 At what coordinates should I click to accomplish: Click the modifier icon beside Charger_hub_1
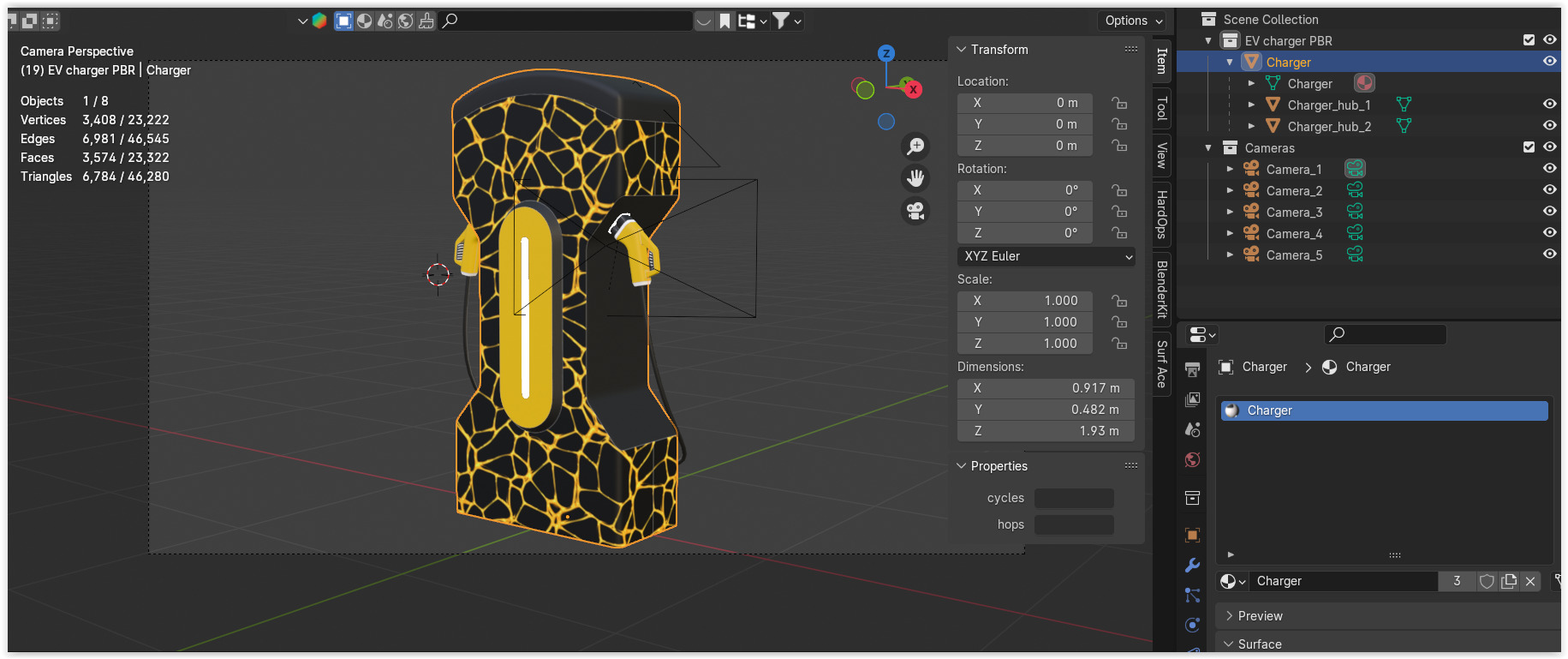point(1404,105)
